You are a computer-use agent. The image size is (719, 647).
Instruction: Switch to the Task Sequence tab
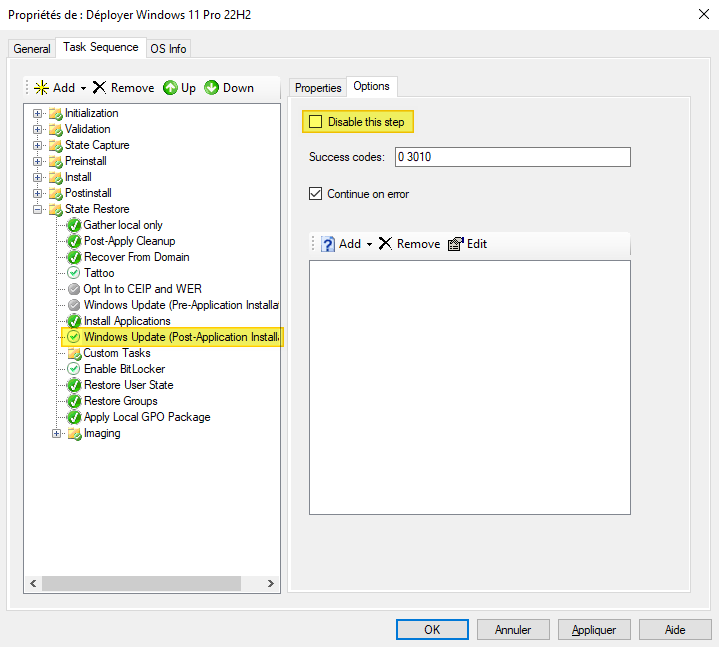point(101,47)
